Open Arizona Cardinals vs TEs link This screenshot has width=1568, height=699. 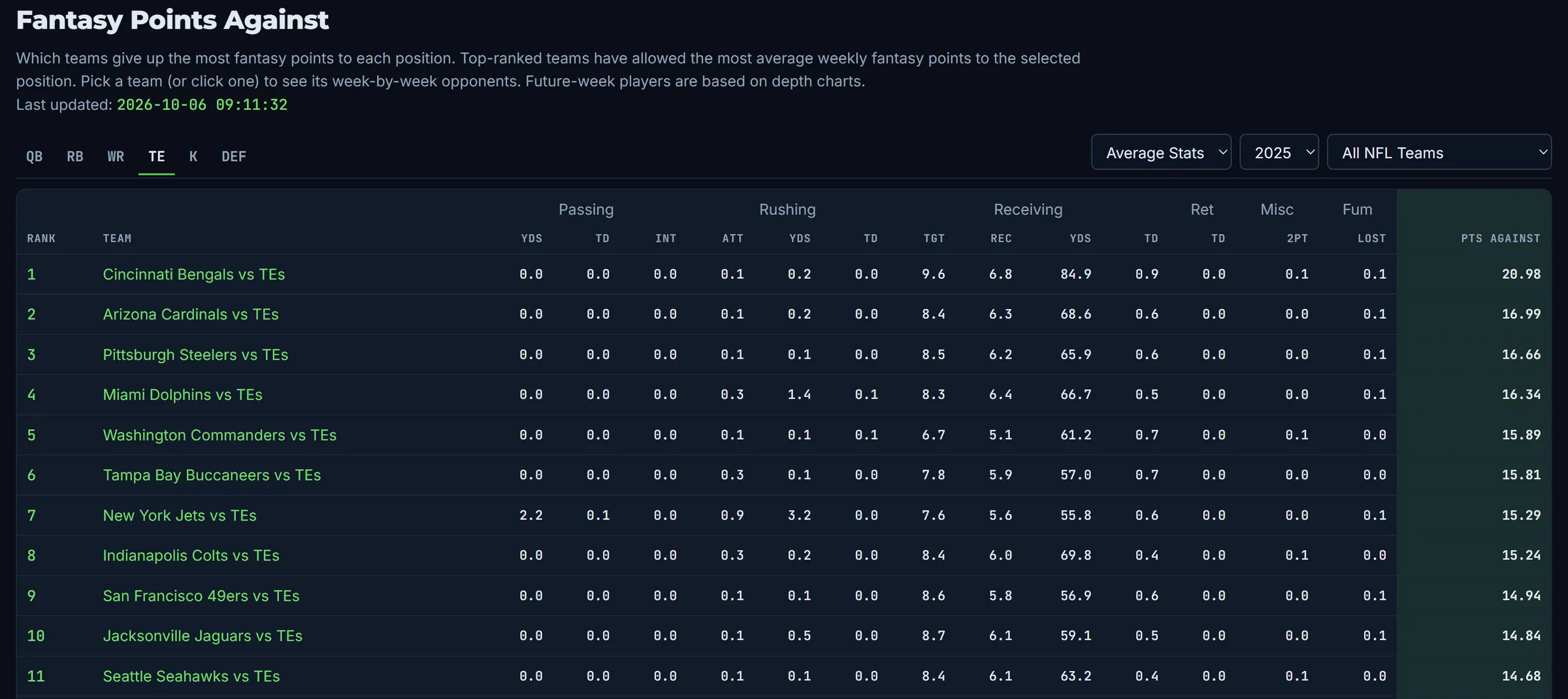point(191,314)
